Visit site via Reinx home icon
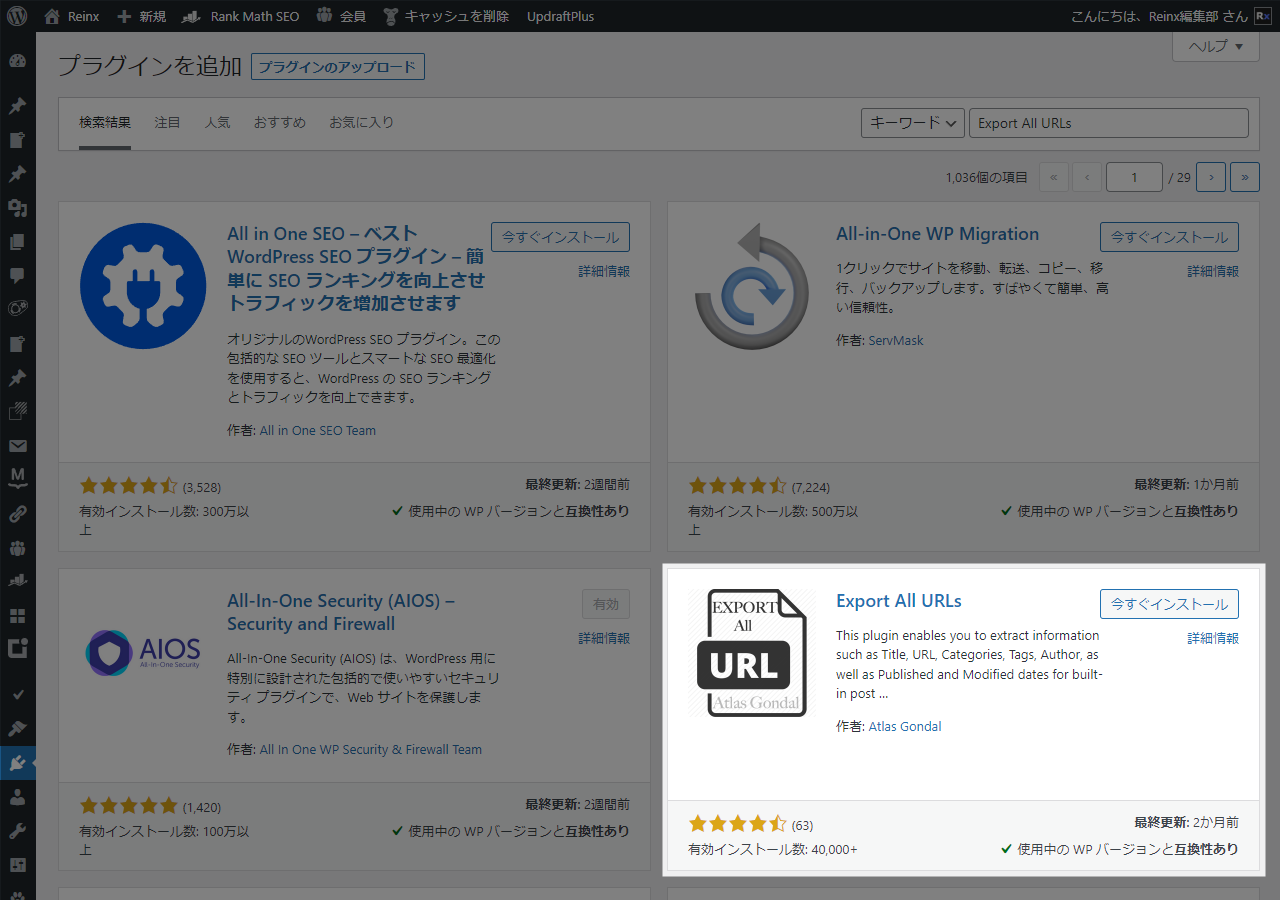This screenshot has height=900, width=1280. click(71, 16)
